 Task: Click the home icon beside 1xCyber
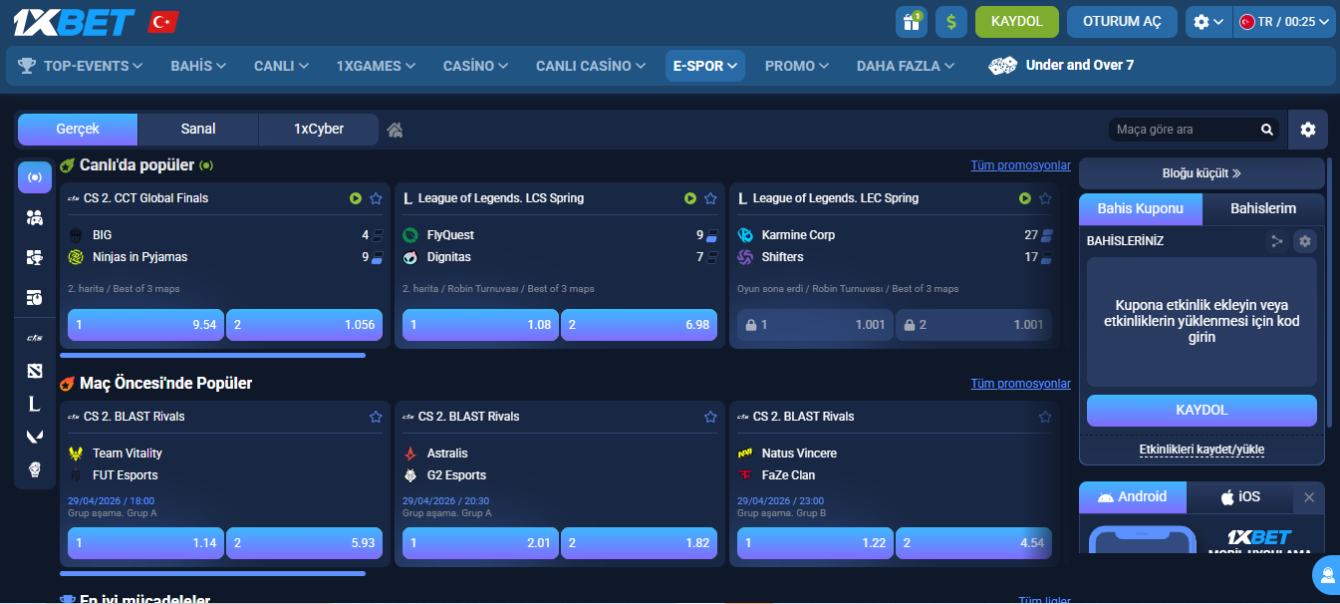point(395,129)
